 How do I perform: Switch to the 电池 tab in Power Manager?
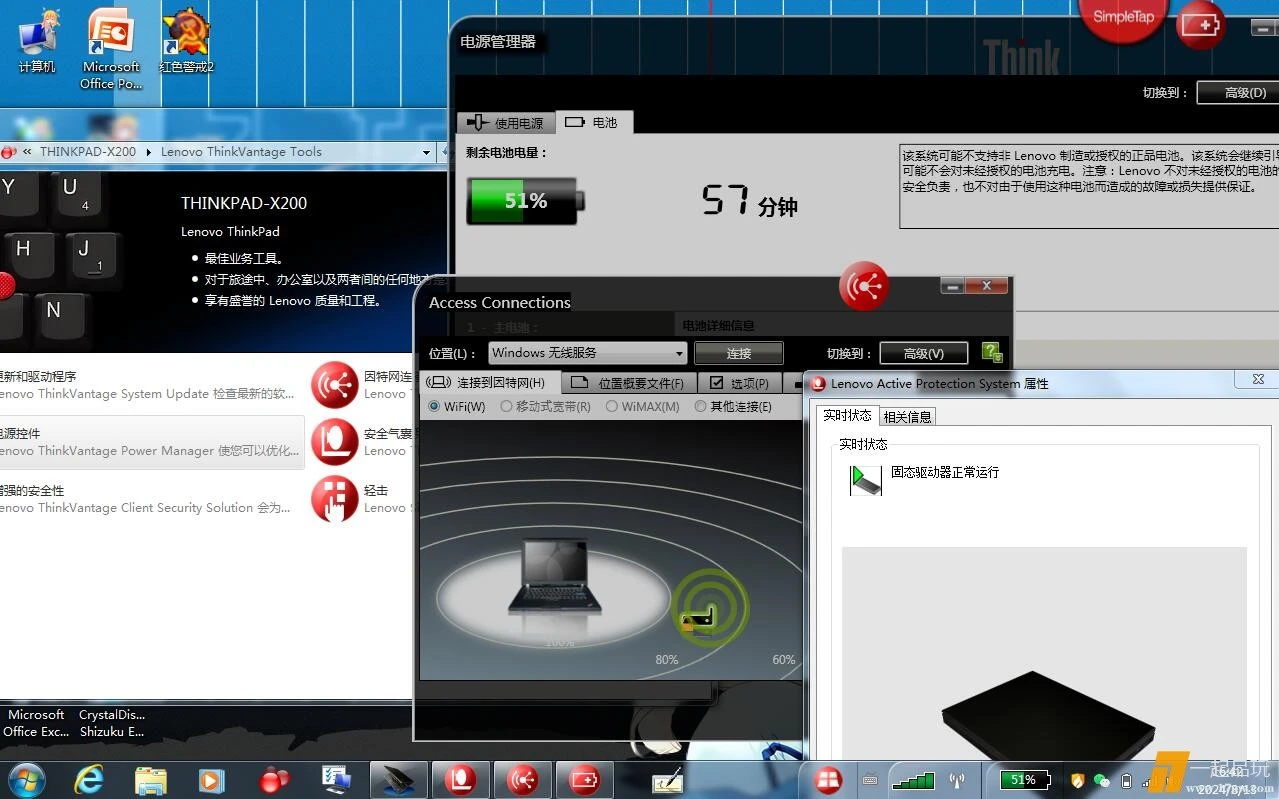pyautogui.click(x=594, y=123)
